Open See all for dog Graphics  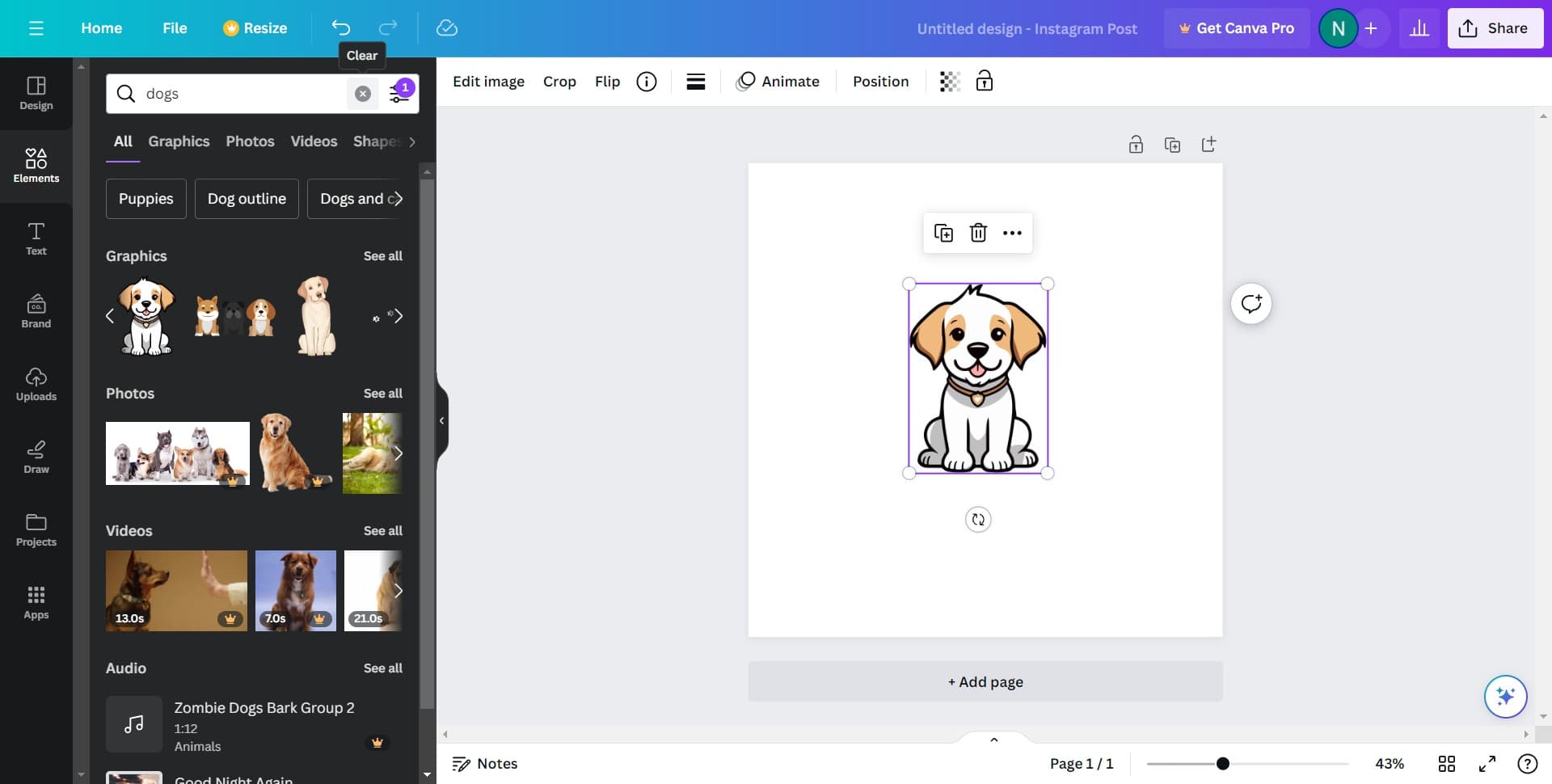point(384,255)
